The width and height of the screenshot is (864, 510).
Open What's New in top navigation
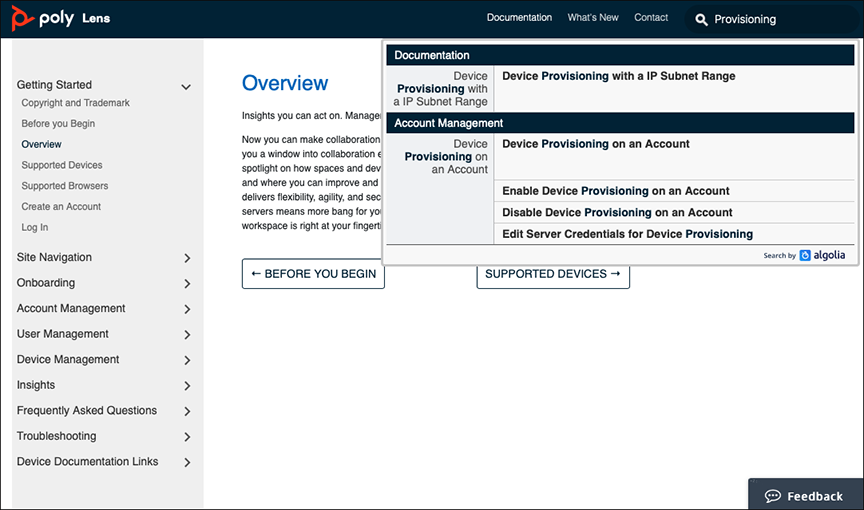tap(593, 18)
